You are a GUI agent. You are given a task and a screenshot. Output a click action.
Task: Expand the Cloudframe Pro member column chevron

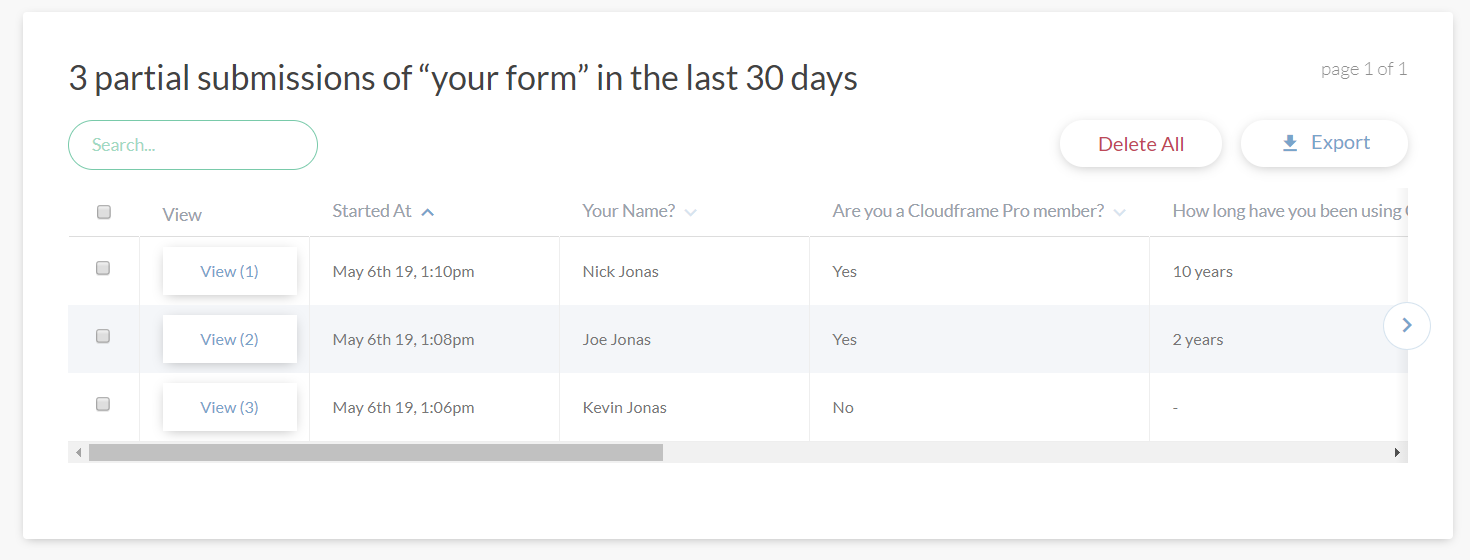[x=1119, y=212]
